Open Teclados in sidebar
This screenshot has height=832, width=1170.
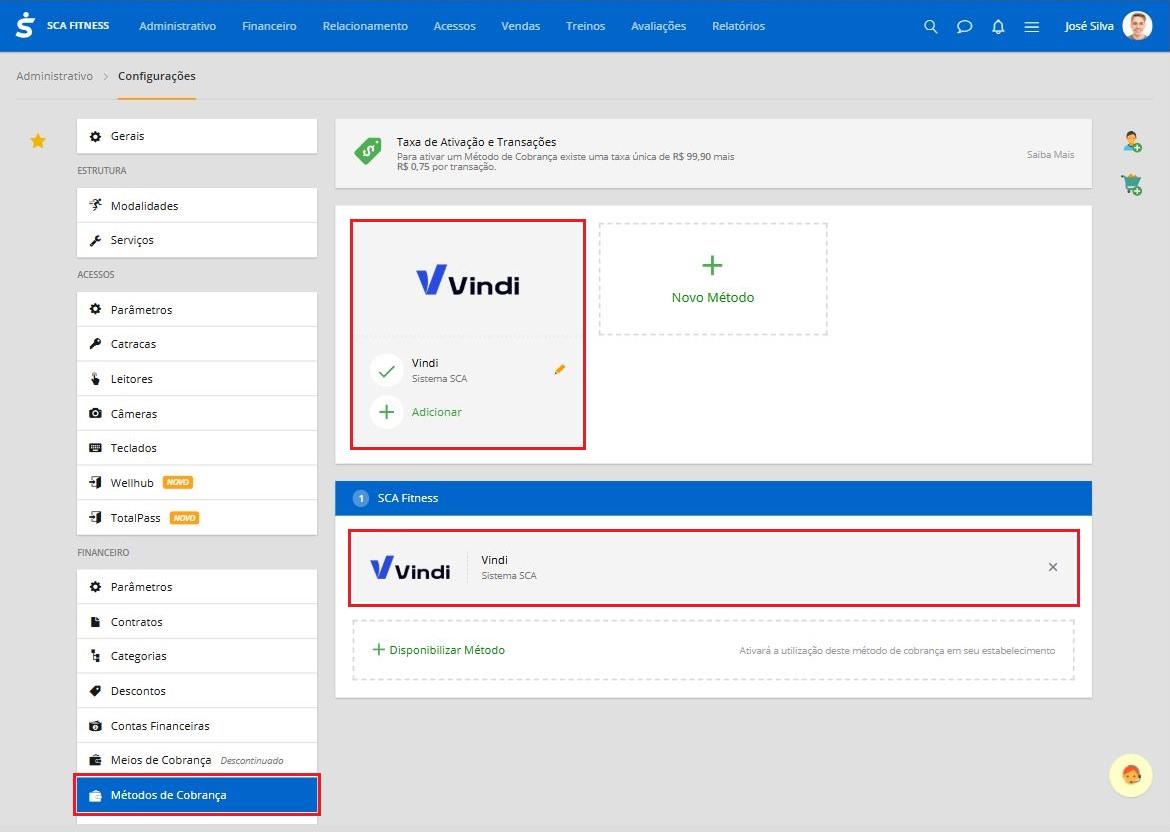click(197, 448)
